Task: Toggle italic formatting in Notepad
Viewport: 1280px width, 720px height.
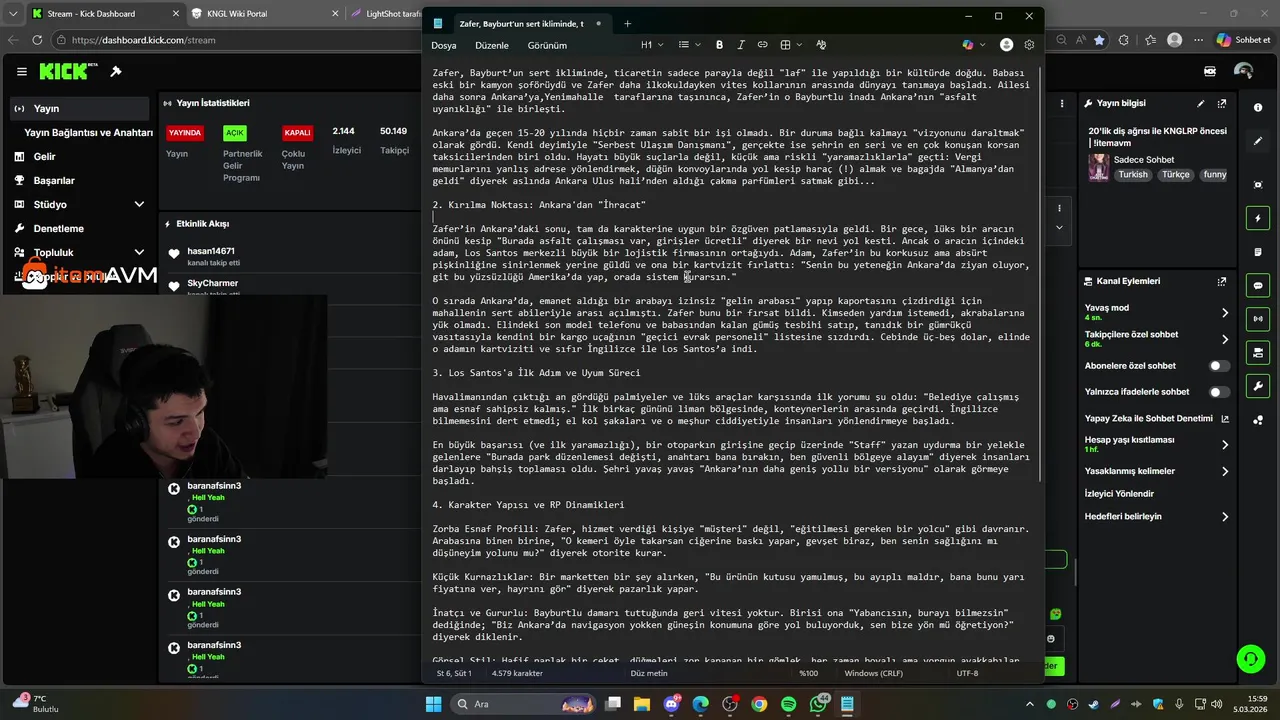Action: [x=741, y=45]
